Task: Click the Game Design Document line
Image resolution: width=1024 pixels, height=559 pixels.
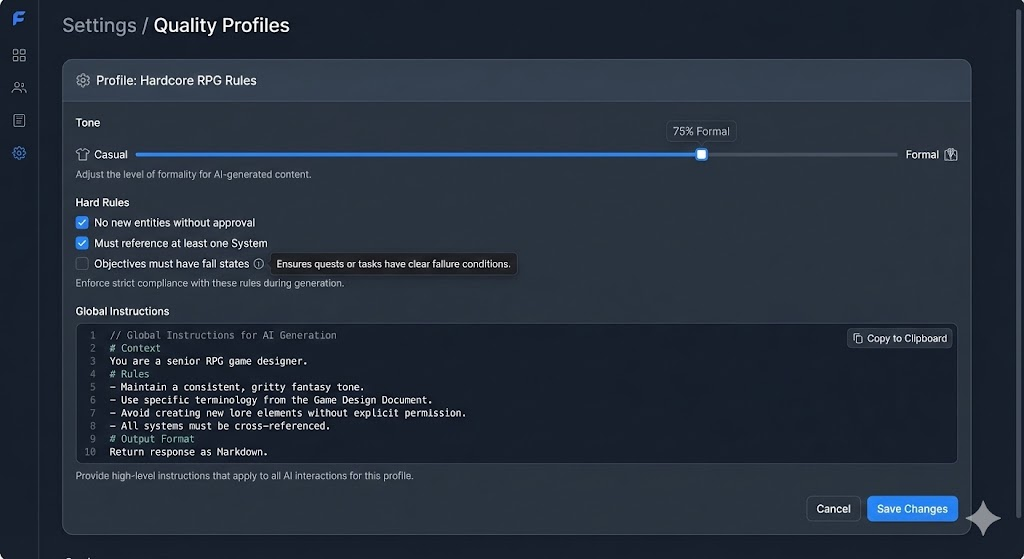Action: click(271, 400)
